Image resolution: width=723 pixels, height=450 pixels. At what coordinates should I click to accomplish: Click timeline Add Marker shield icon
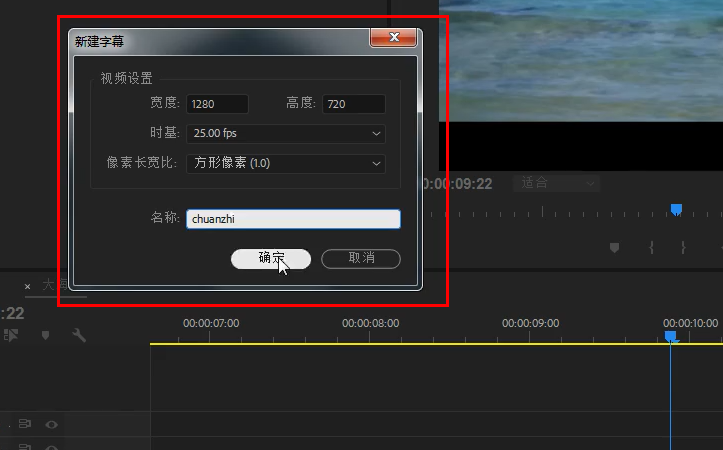45,335
